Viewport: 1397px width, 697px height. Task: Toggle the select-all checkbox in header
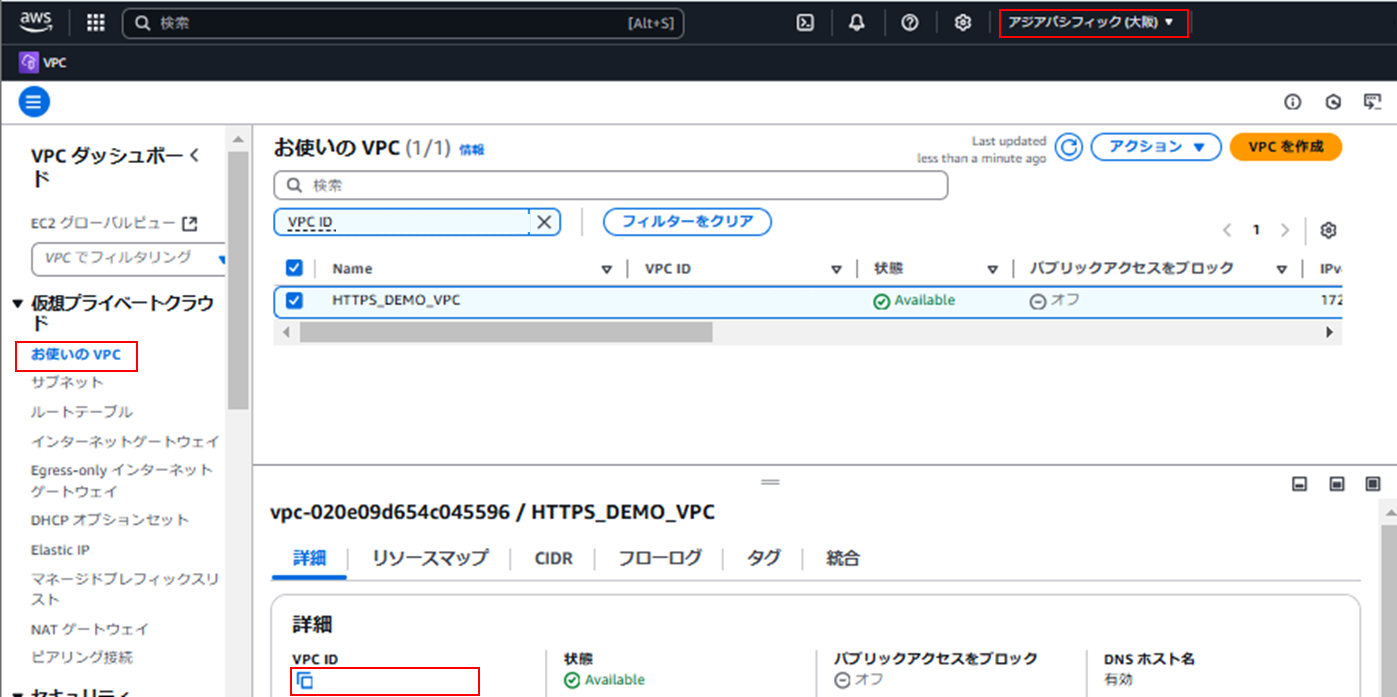coord(294,268)
